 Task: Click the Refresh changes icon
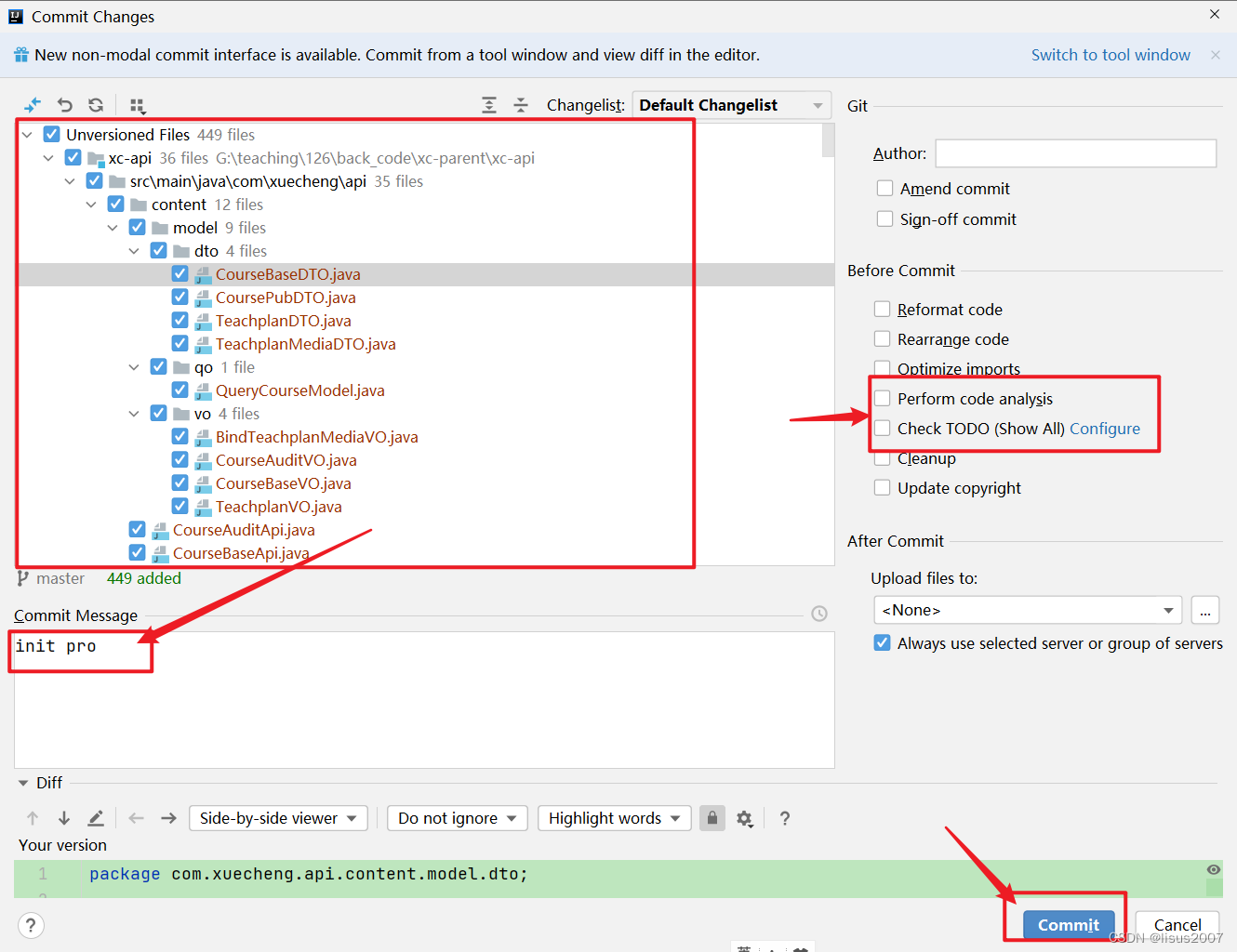pos(96,105)
